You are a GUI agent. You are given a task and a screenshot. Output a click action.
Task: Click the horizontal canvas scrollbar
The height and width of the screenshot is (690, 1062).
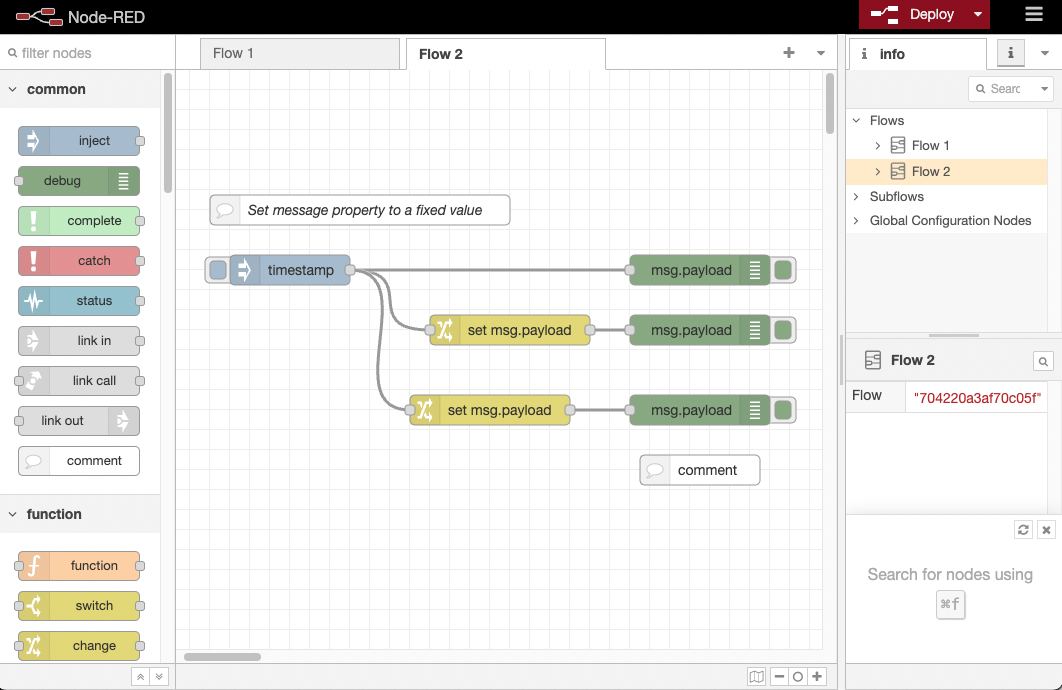pos(222,657)
